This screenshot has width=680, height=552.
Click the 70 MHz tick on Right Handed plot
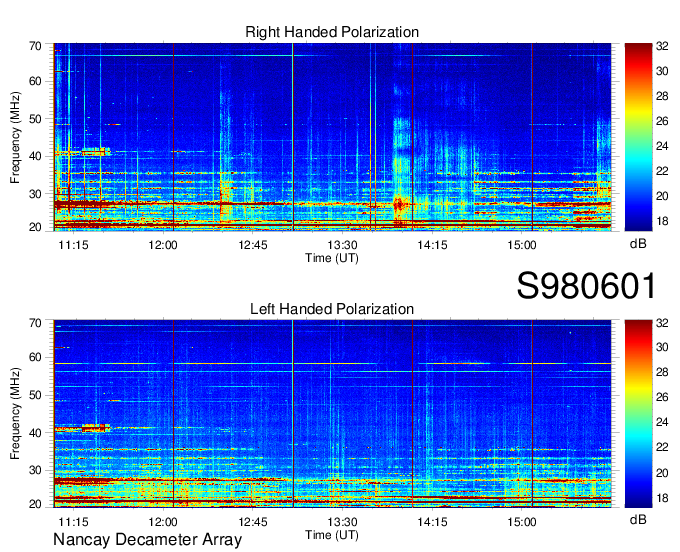[35, 46]
